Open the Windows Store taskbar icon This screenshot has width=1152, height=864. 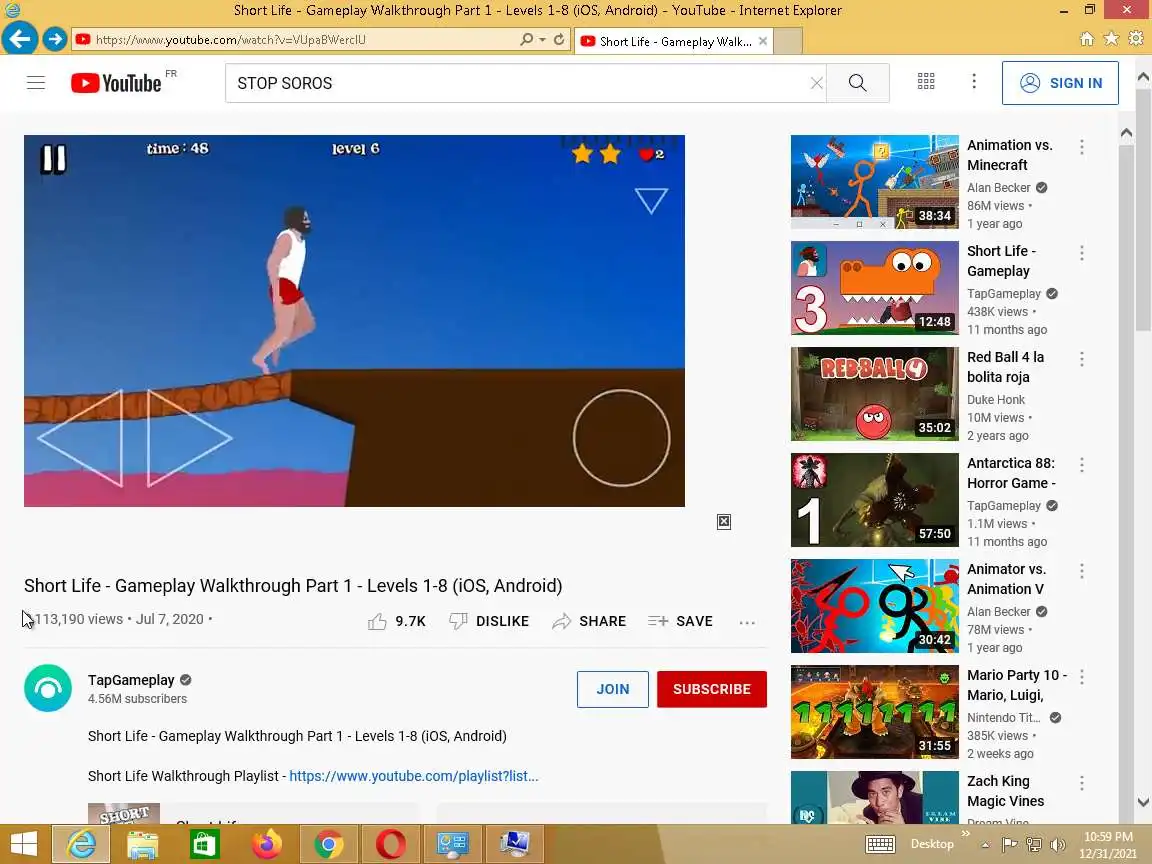(x=205, y=844)
